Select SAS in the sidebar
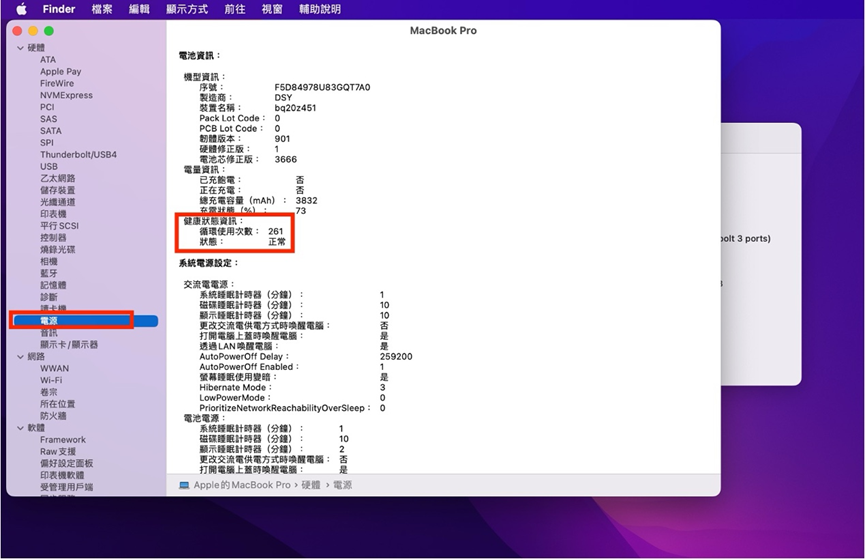865x559 pixels. 49,119
